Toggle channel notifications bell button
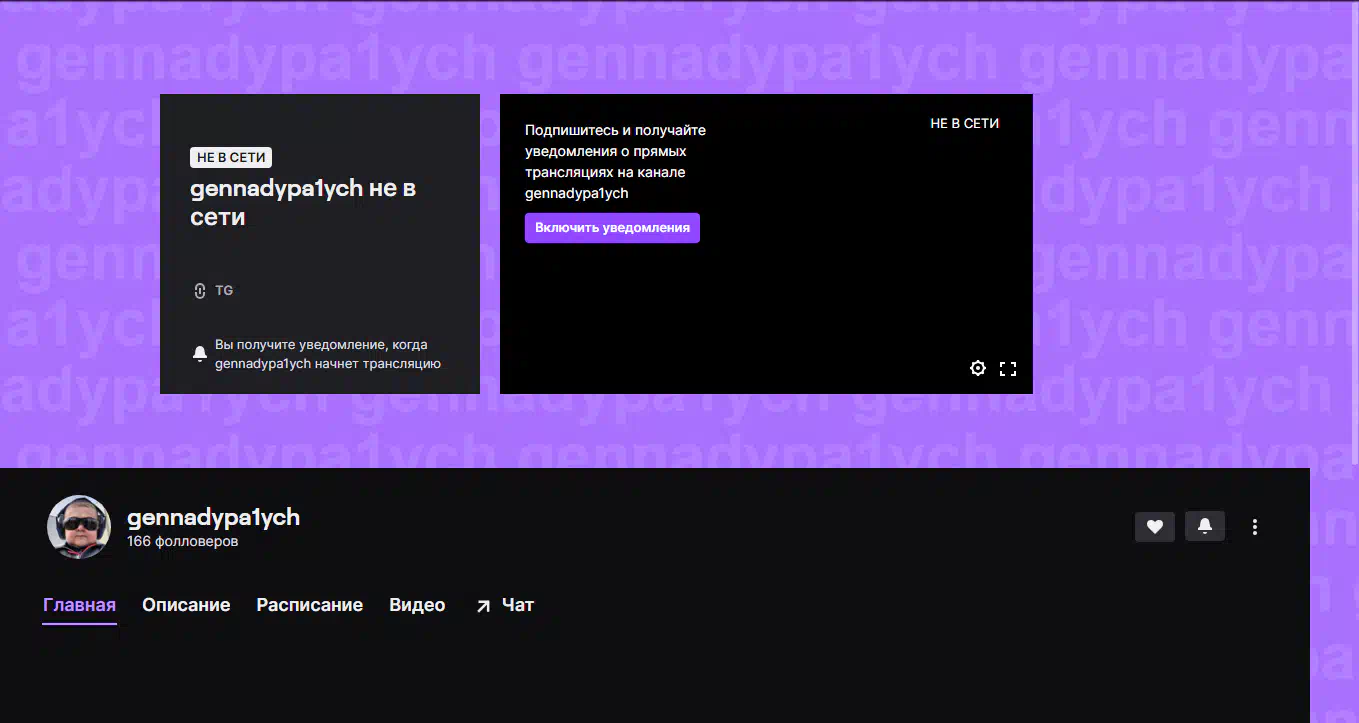This screenshot has height=723, width=1359. (1204, 526)
